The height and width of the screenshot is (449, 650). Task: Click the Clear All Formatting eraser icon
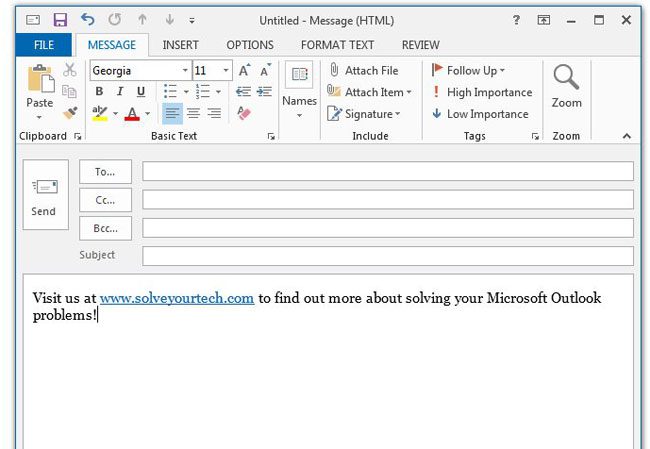tap(244, 113)
